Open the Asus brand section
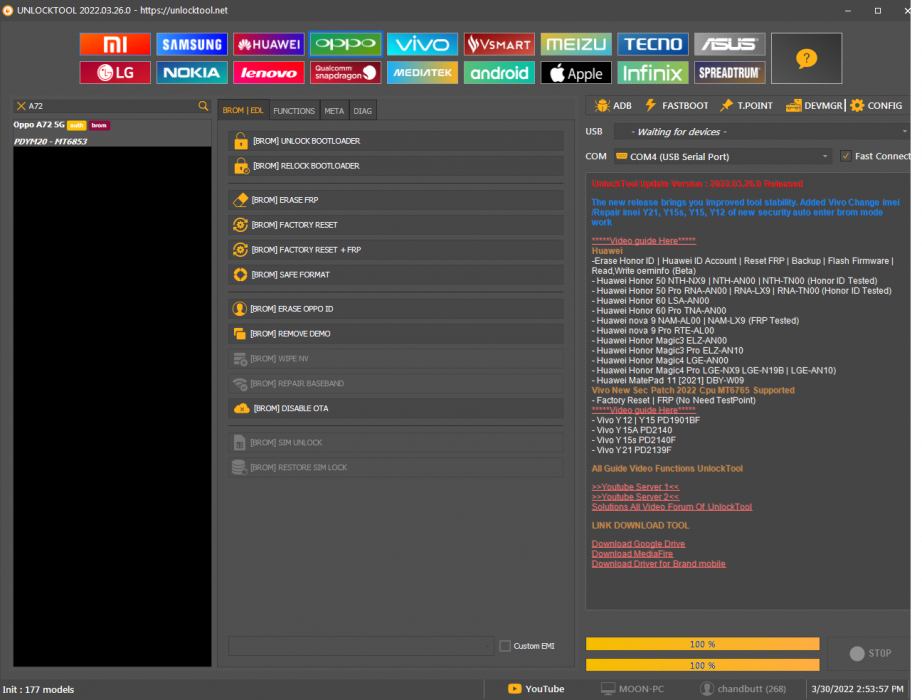The image size is (922, 700). pyautogui.click(x=729, y=44)
